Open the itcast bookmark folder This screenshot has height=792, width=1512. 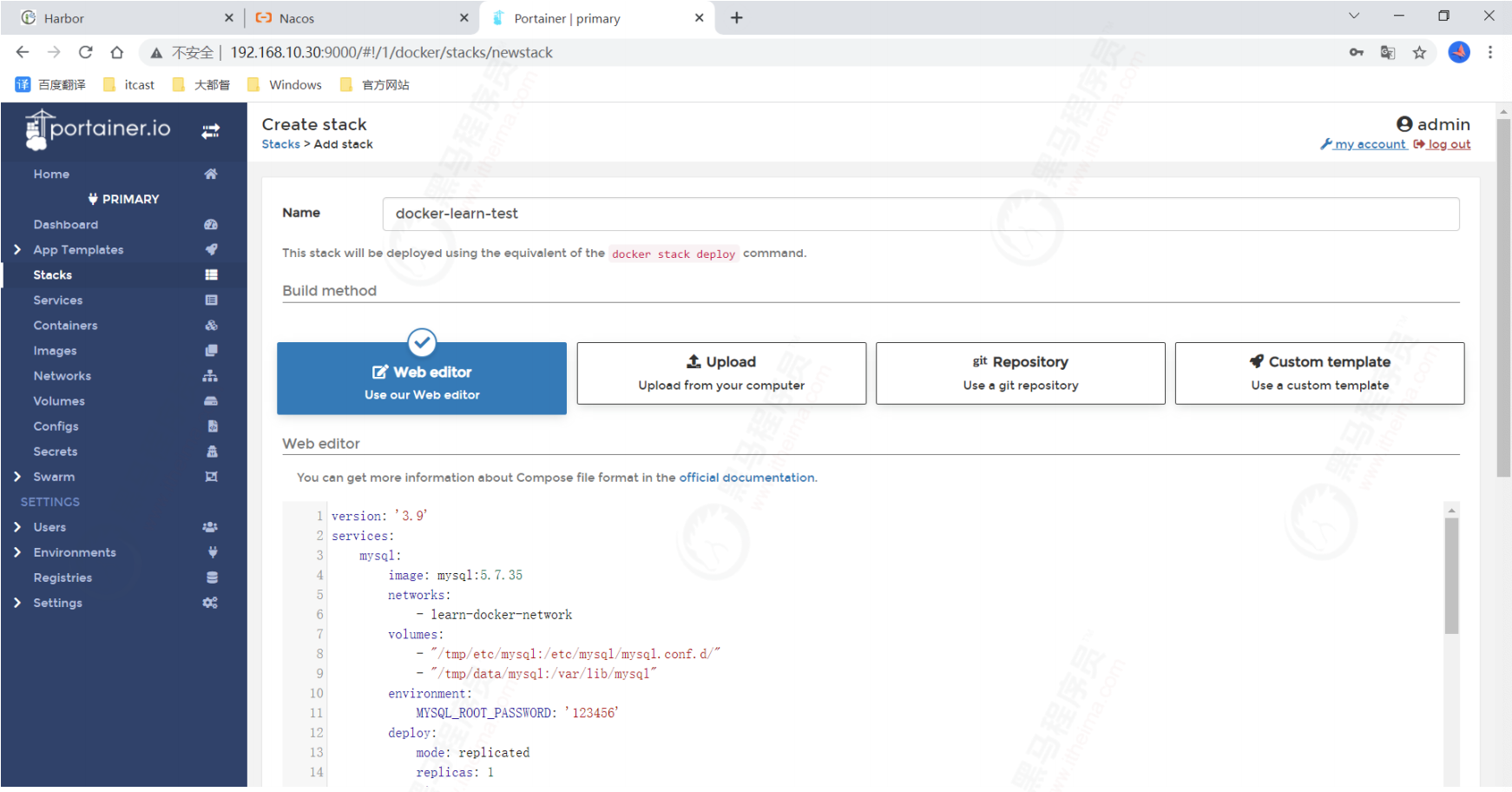coord(129,84)
